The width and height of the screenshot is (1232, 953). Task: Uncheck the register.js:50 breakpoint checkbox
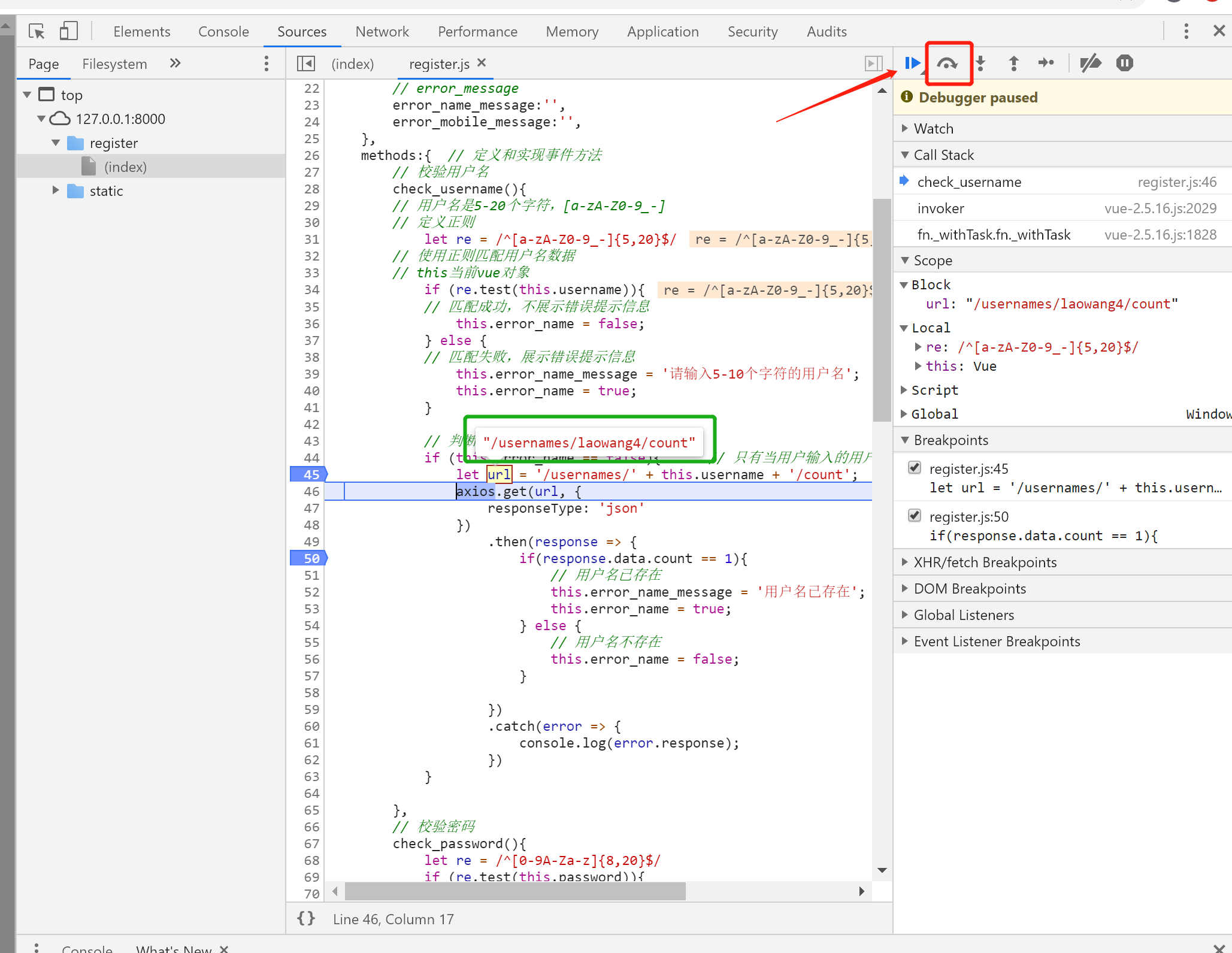(915, 516)
